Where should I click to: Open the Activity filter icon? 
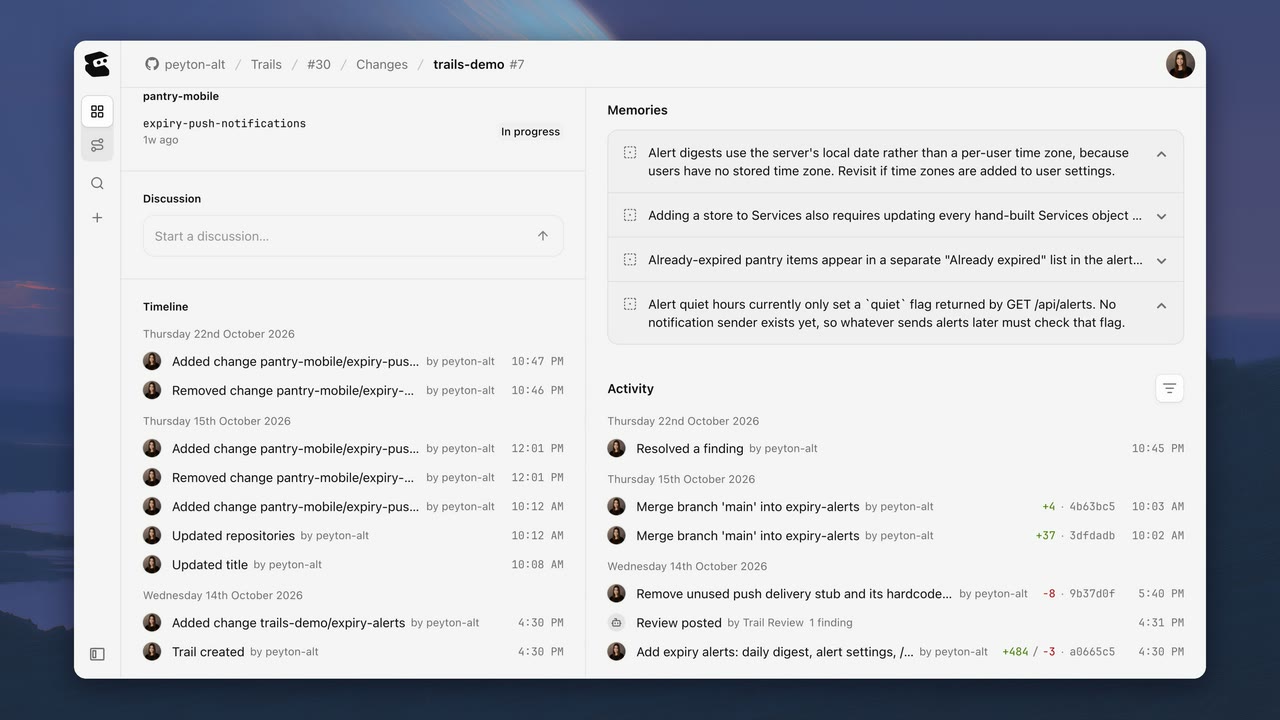(x=1169, y=389)
